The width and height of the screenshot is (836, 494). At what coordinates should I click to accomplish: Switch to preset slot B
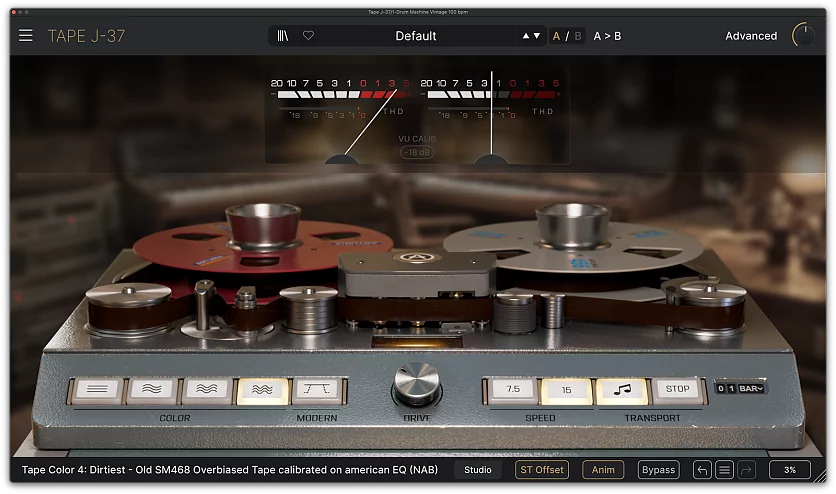pos(578,36)
